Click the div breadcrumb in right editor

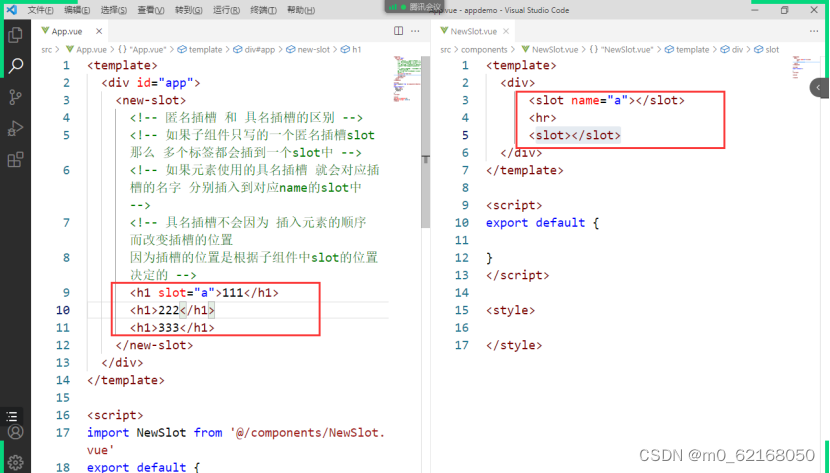pyautogui.click(x=732, y=49)
